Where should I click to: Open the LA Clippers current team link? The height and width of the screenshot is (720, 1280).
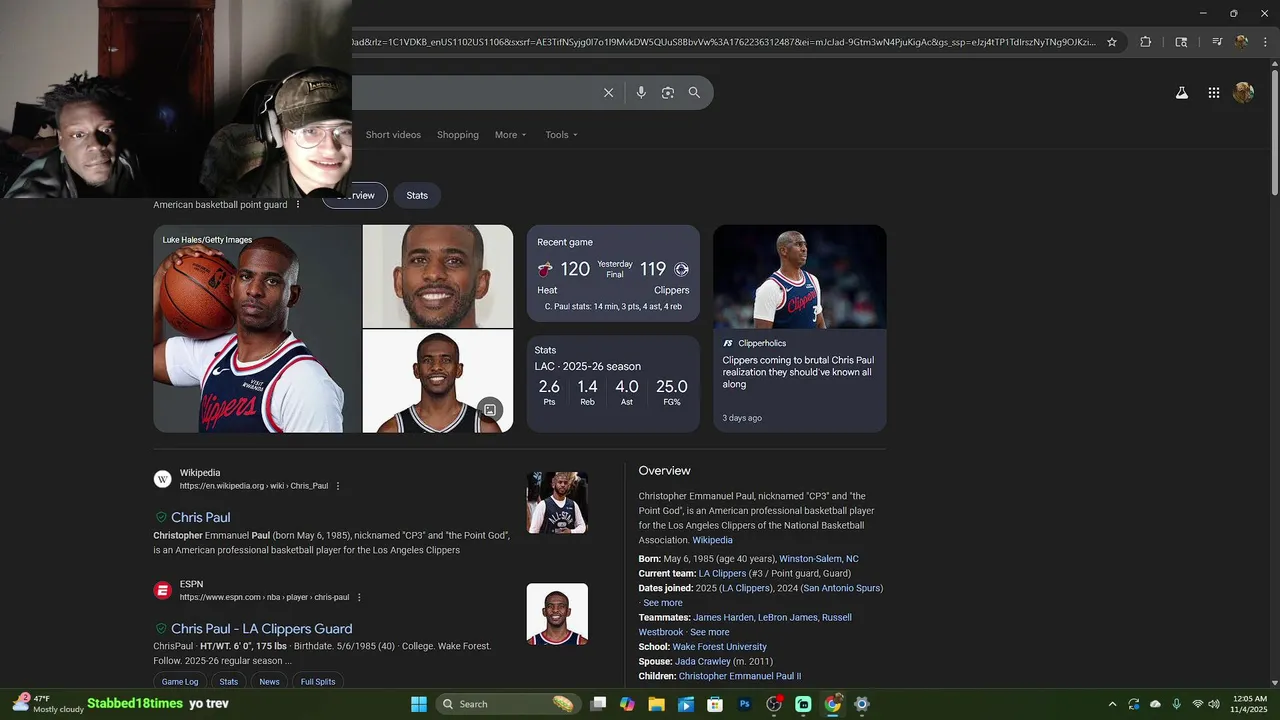point(722,573)
